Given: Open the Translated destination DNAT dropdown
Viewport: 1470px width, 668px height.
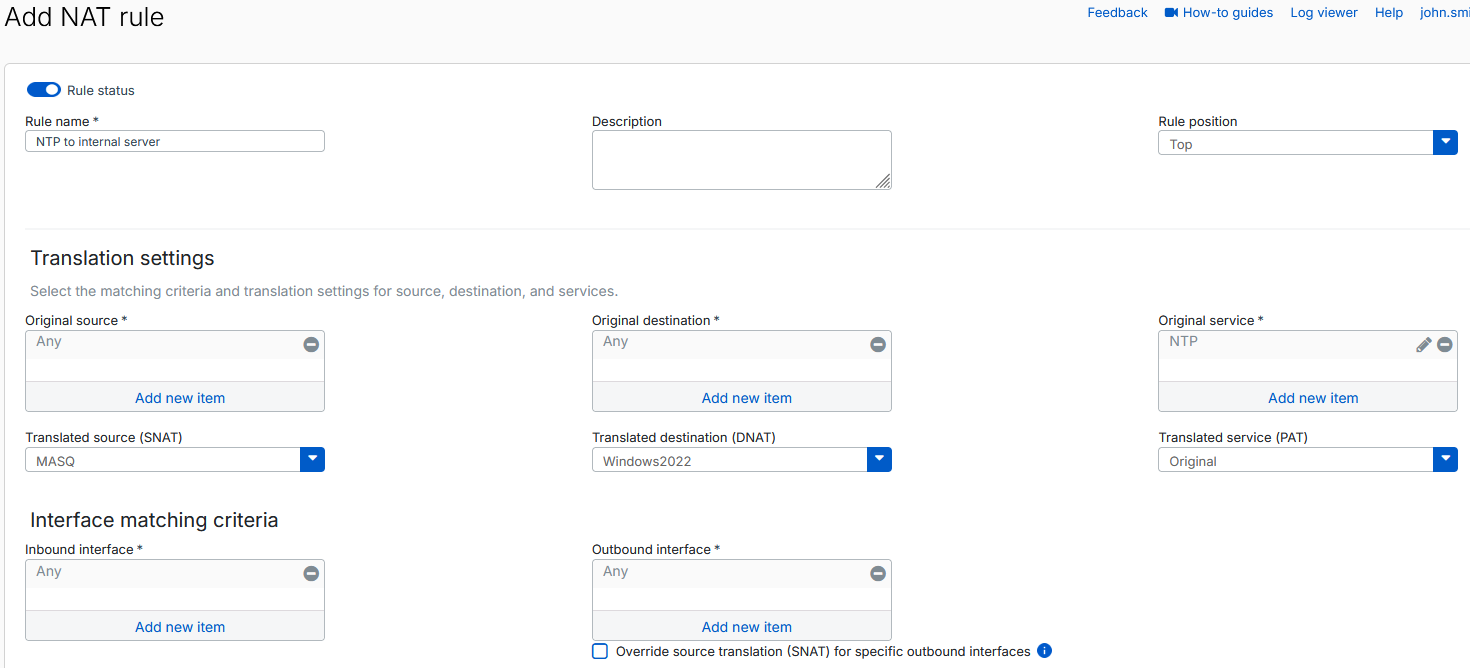Looking at the screenshot, I should [x=879, y=459].
